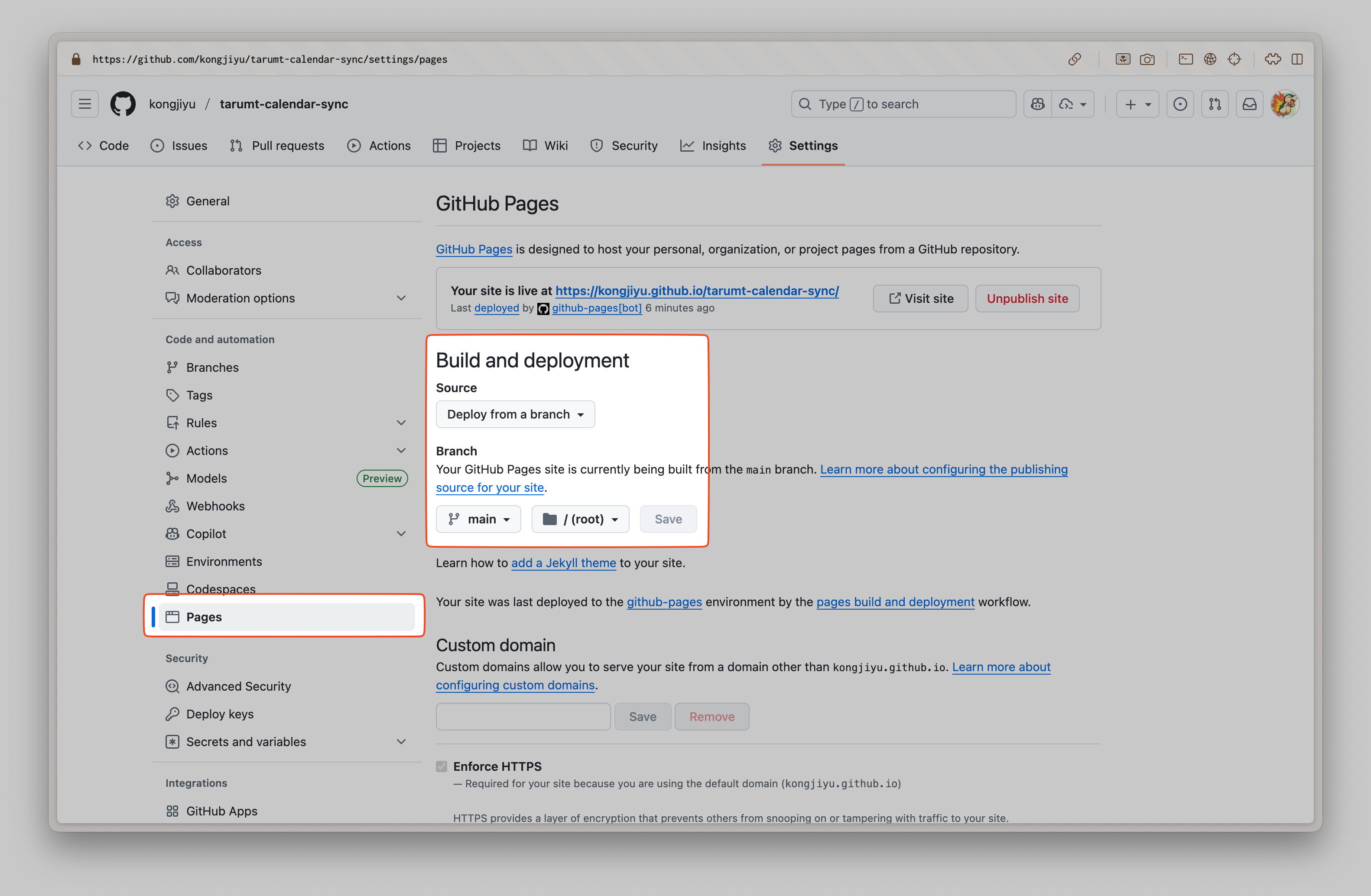Click the user profile avatar
The image size is (1371, 896).
click(1284, 104)
